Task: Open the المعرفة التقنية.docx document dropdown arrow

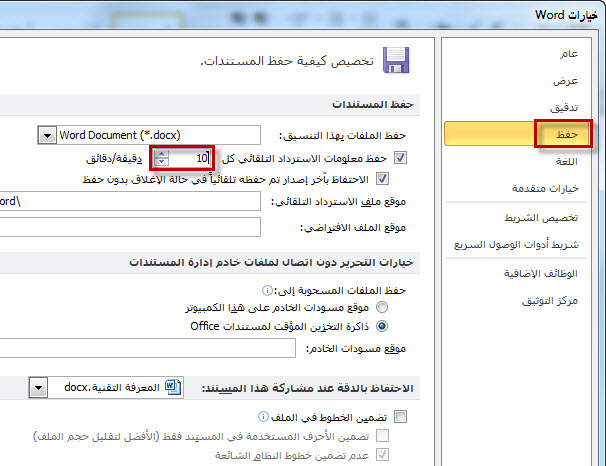Action: 38,388
